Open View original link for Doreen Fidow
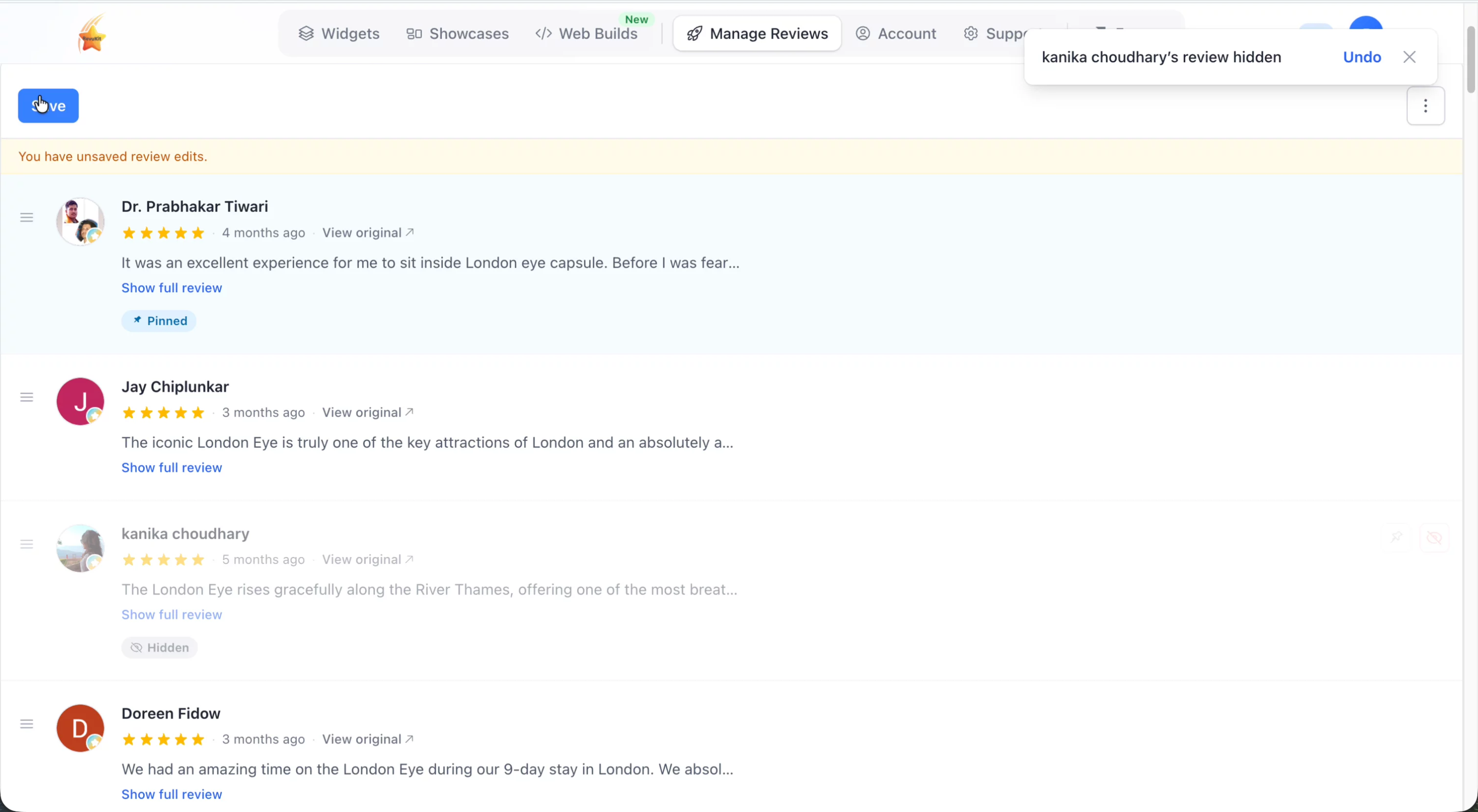The height and width of the screenshot is (812, 1478). pos(368,739)
